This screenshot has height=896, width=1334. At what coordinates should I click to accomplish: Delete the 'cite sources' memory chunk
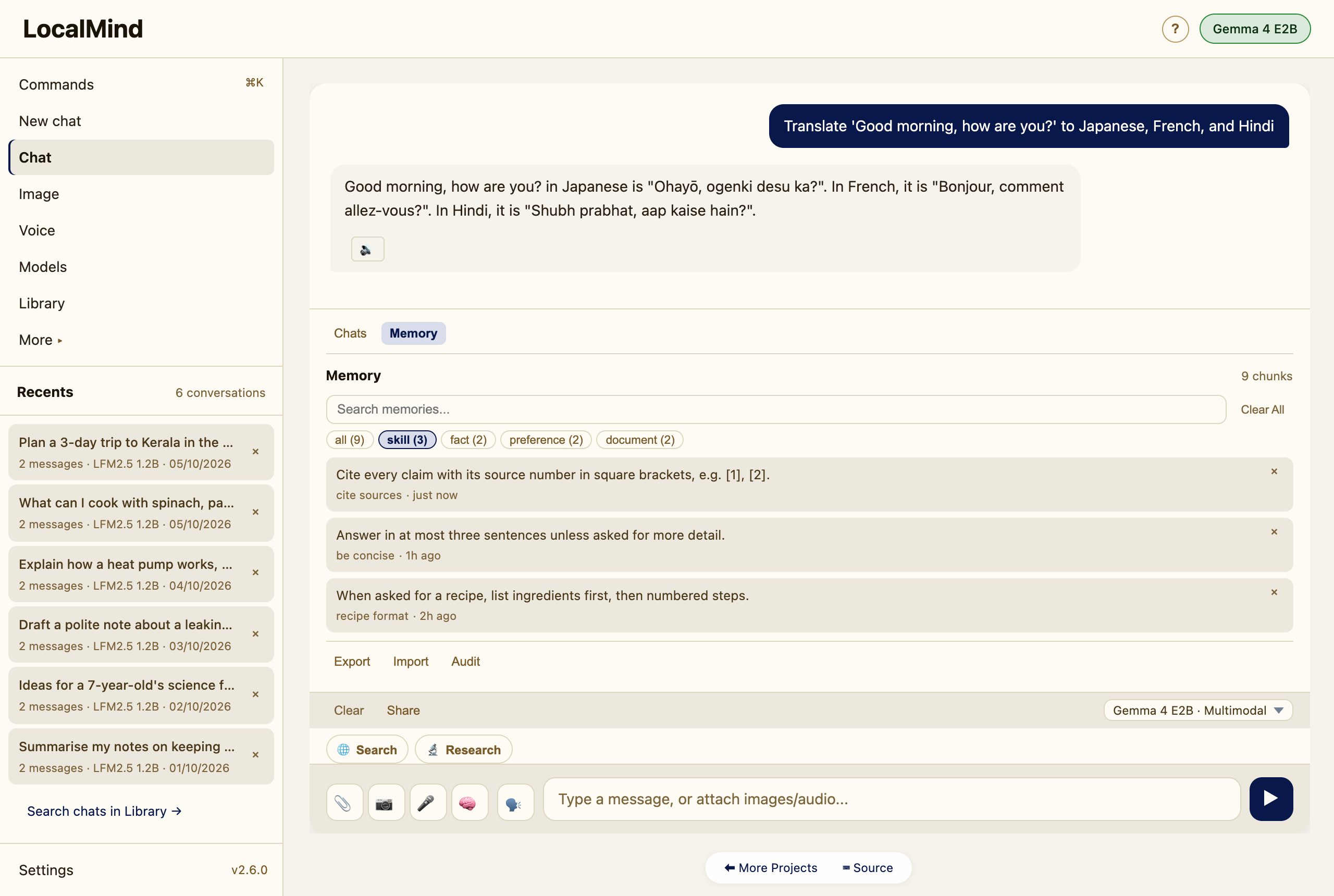point(1274,471)
